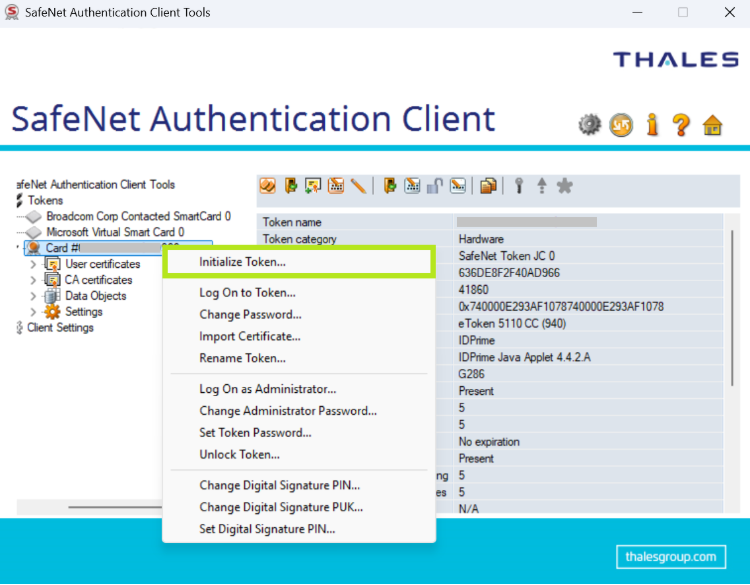
Task: Click serial value 636DE8F2F40AD966
Action: click(509, 273)
